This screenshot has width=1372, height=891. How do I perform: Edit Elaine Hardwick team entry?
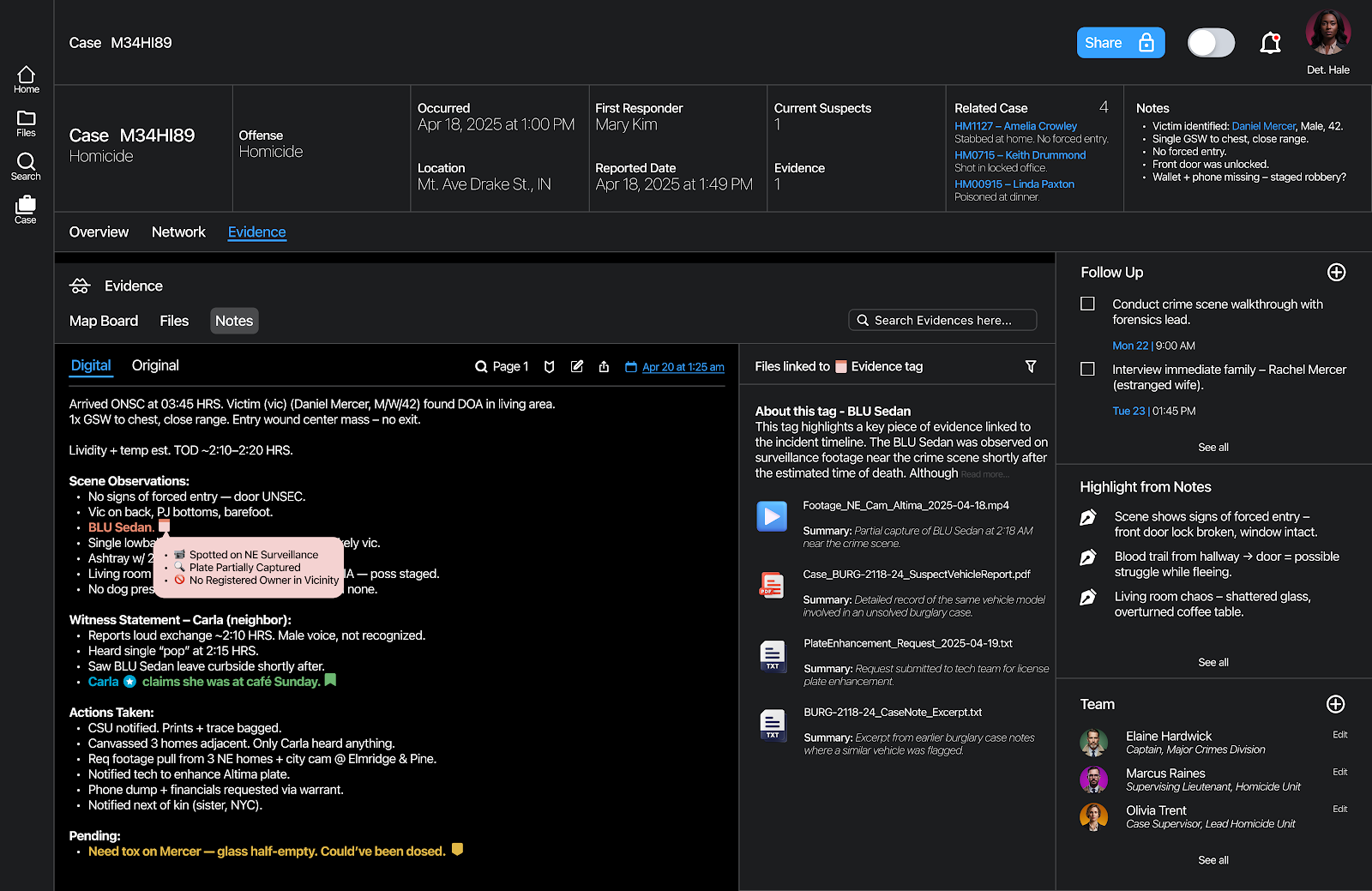pyautogui.click(x=1340, y=735)
